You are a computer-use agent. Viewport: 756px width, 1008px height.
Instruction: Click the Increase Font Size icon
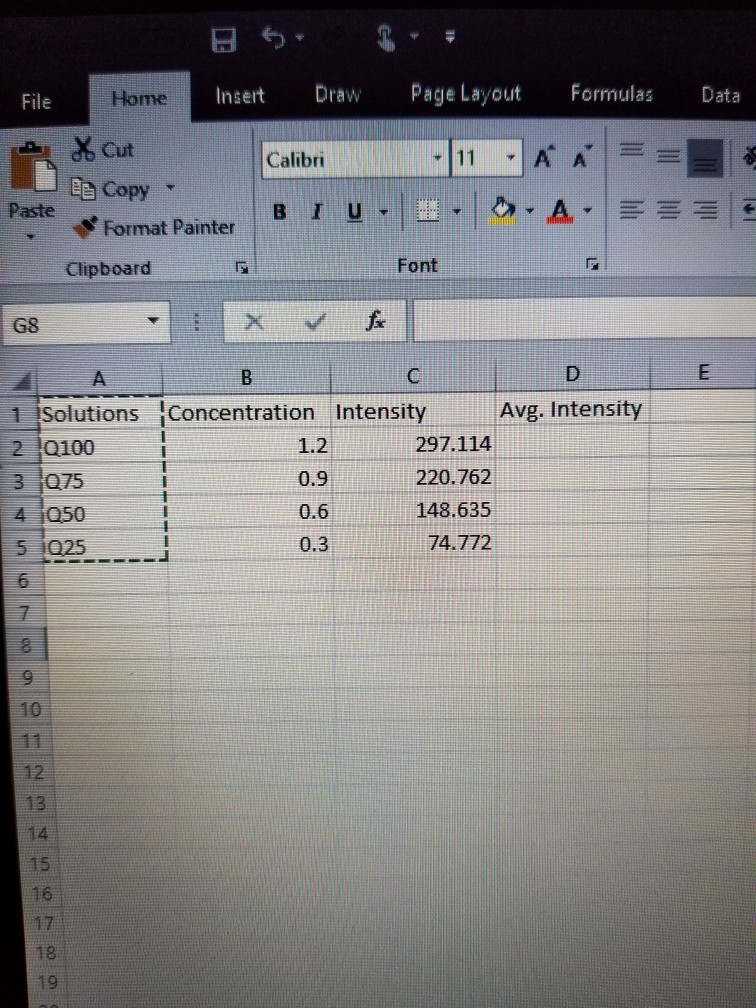tap(543, 156)
